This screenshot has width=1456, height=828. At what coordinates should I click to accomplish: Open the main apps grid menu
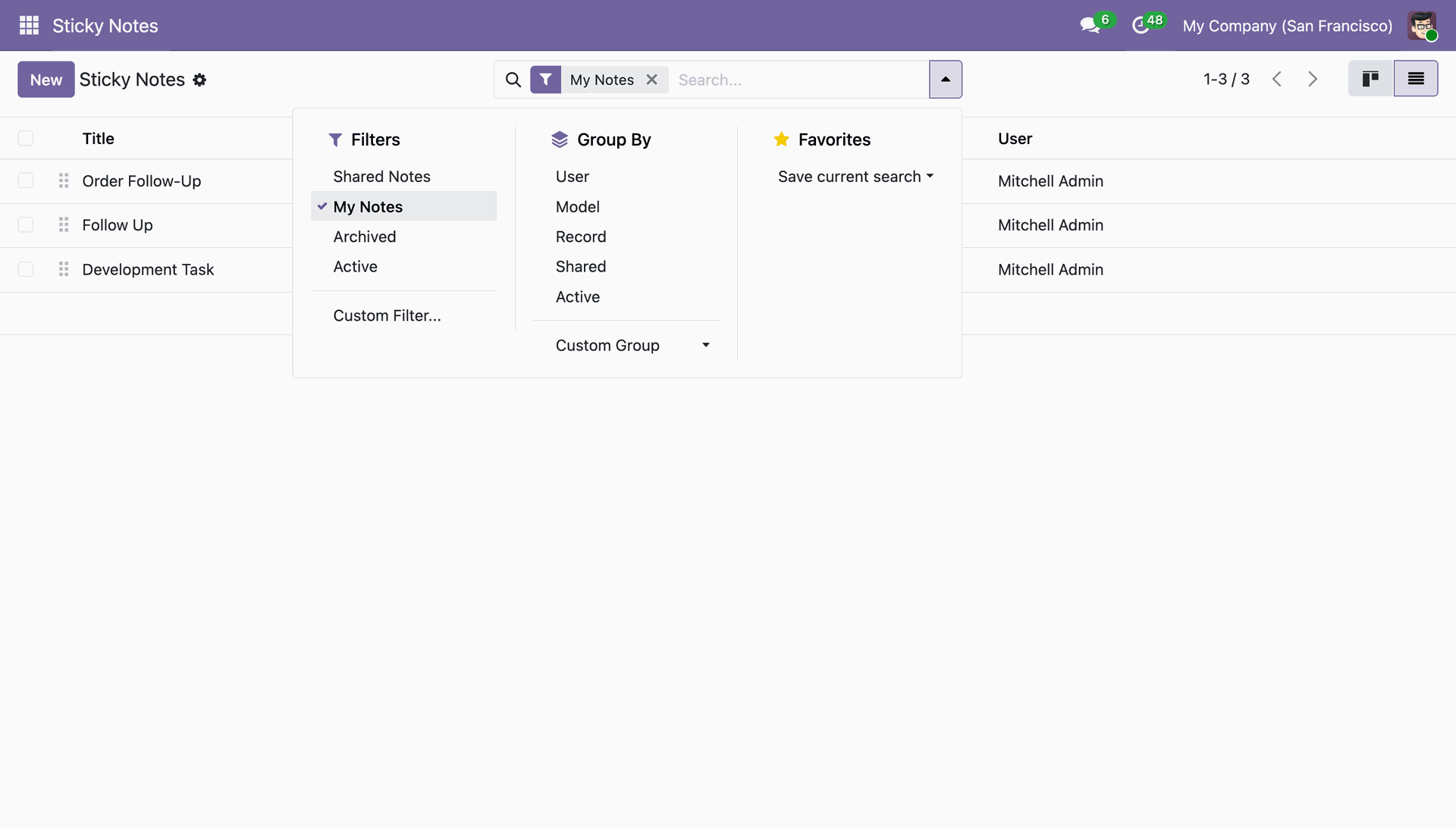coord(29,26)
